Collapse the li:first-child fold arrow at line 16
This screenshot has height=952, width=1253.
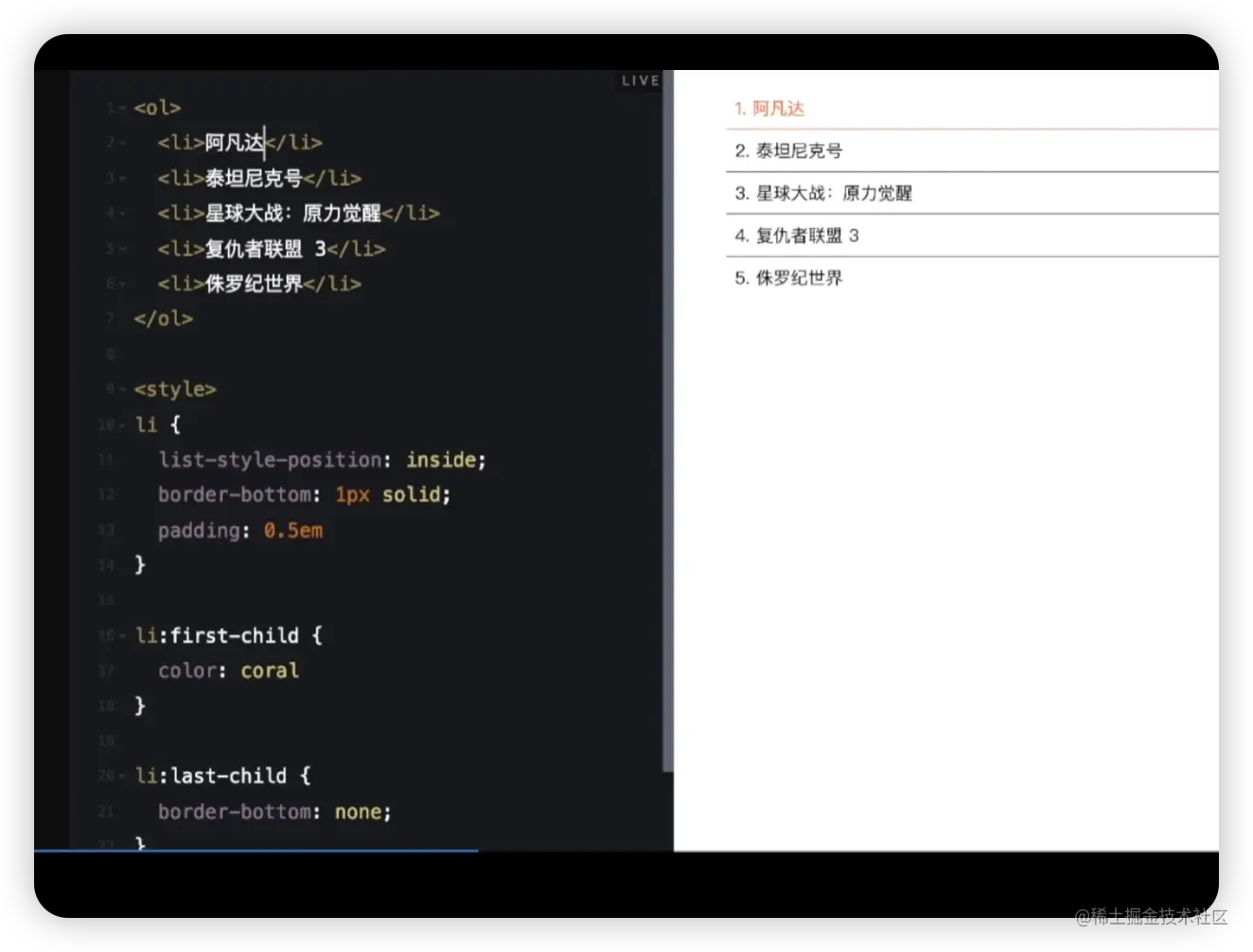[x=123, y=636]
